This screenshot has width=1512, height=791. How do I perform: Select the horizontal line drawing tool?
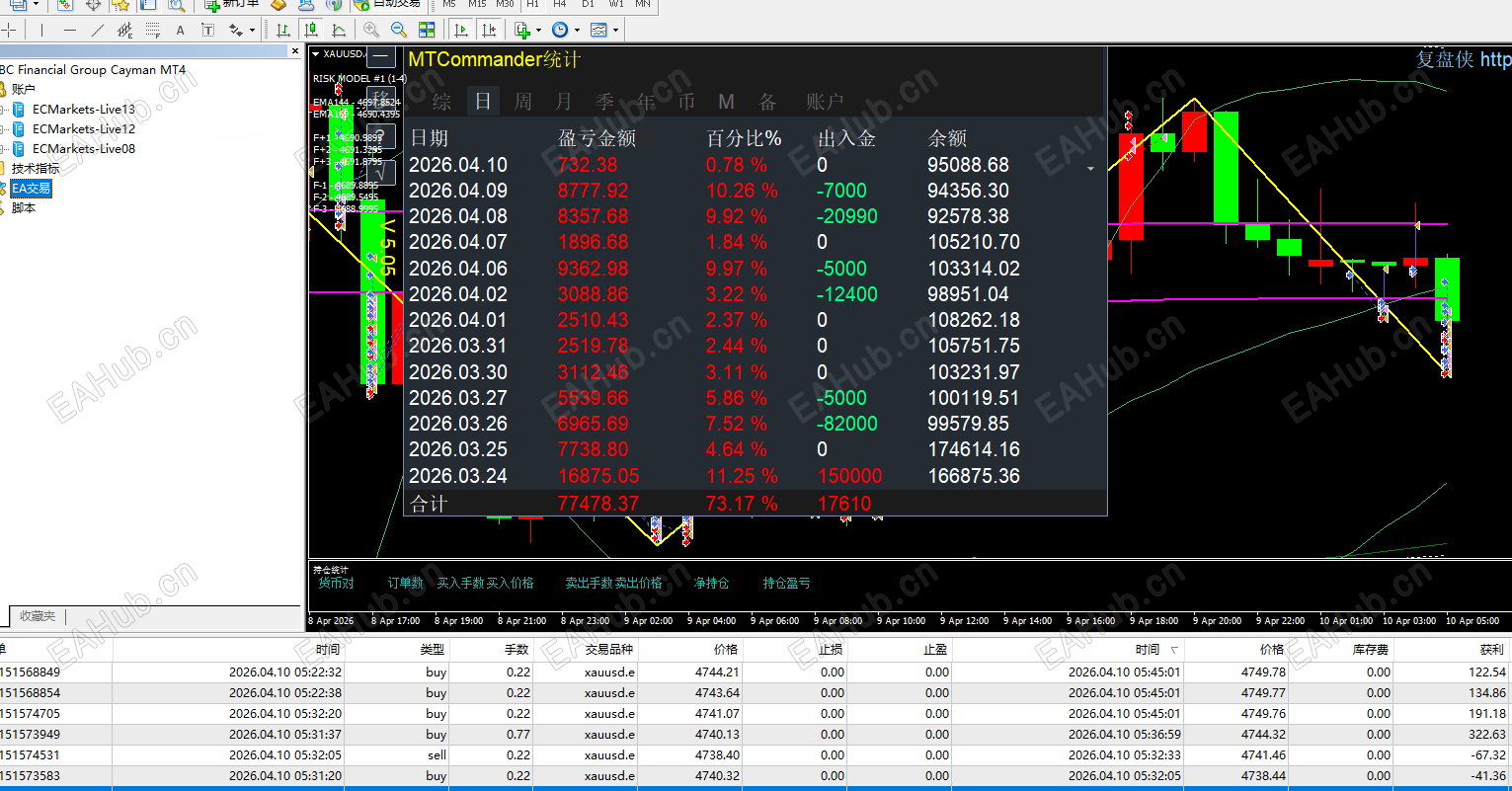(x=69, y=30)
